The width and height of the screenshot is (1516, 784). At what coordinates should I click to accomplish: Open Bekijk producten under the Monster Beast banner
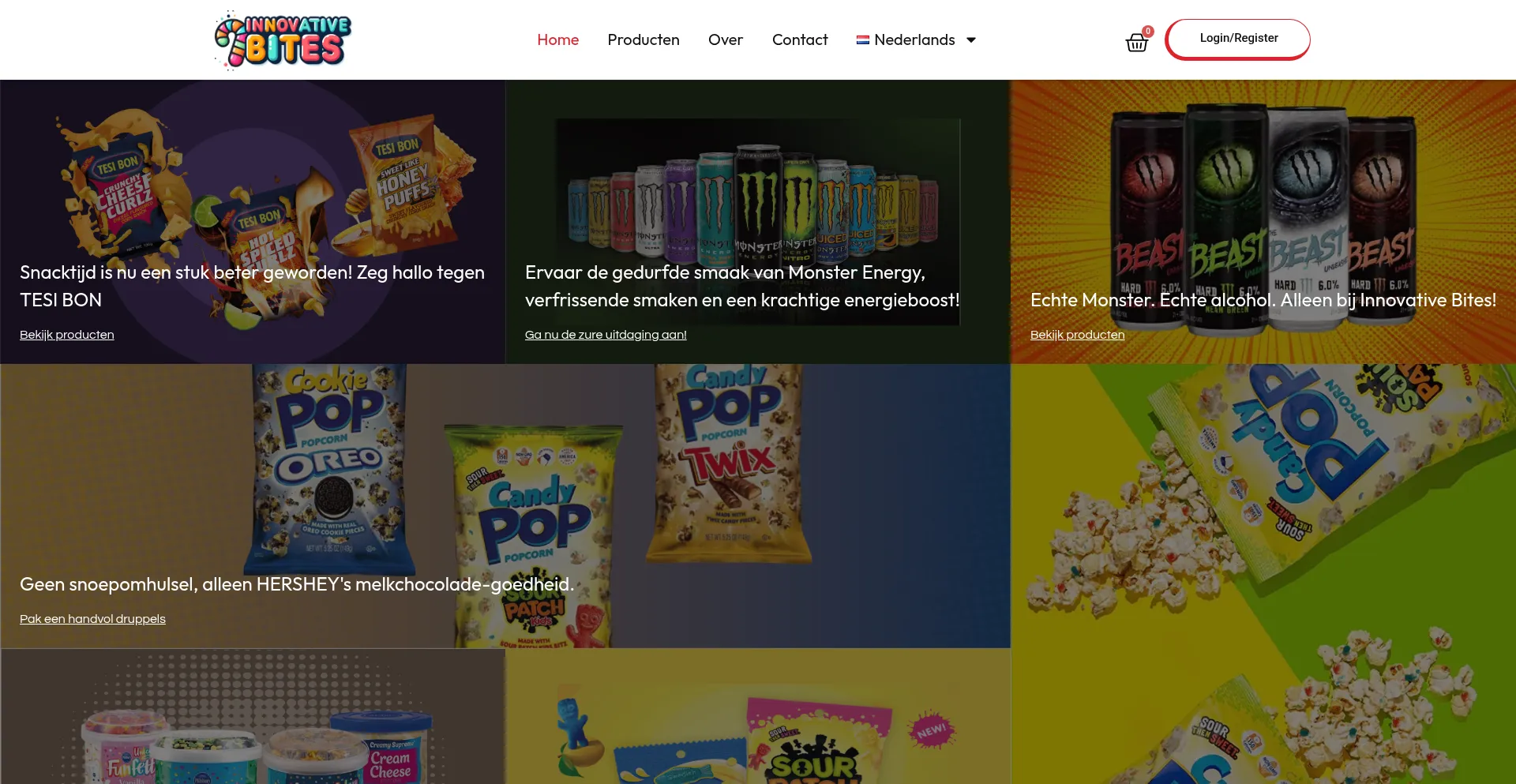point(1078,335)
